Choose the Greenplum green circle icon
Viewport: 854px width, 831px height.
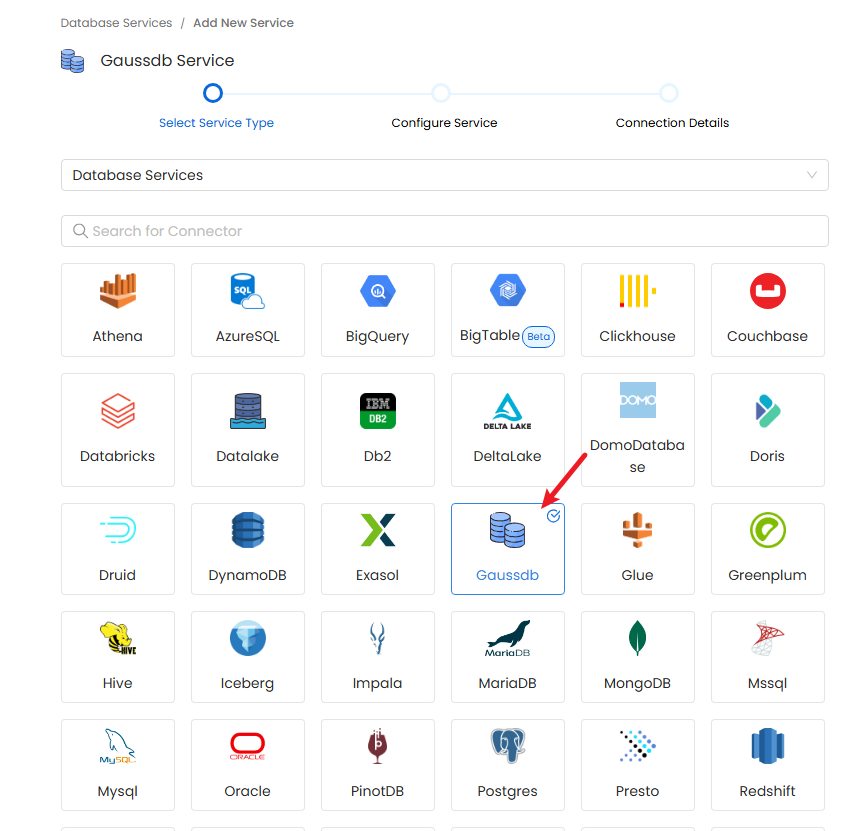pos(767,530)
